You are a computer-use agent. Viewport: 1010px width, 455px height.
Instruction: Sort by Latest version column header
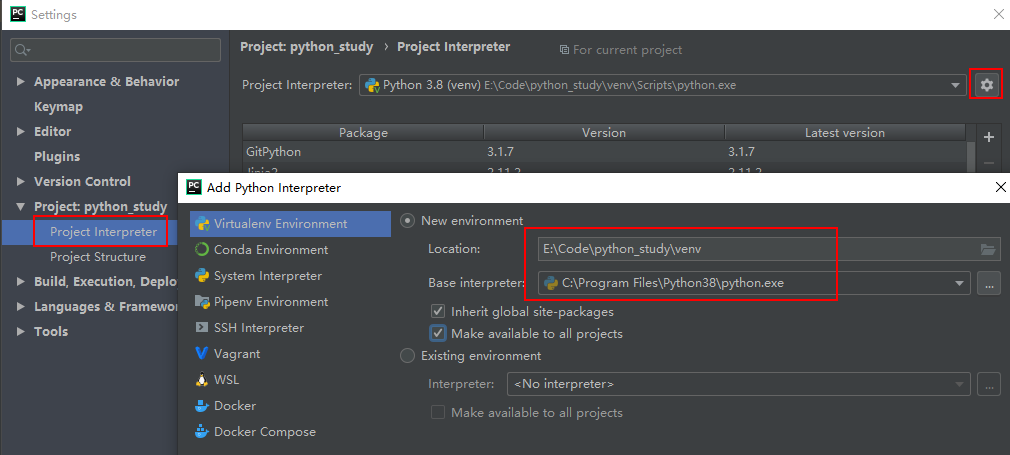click(845, 133)
